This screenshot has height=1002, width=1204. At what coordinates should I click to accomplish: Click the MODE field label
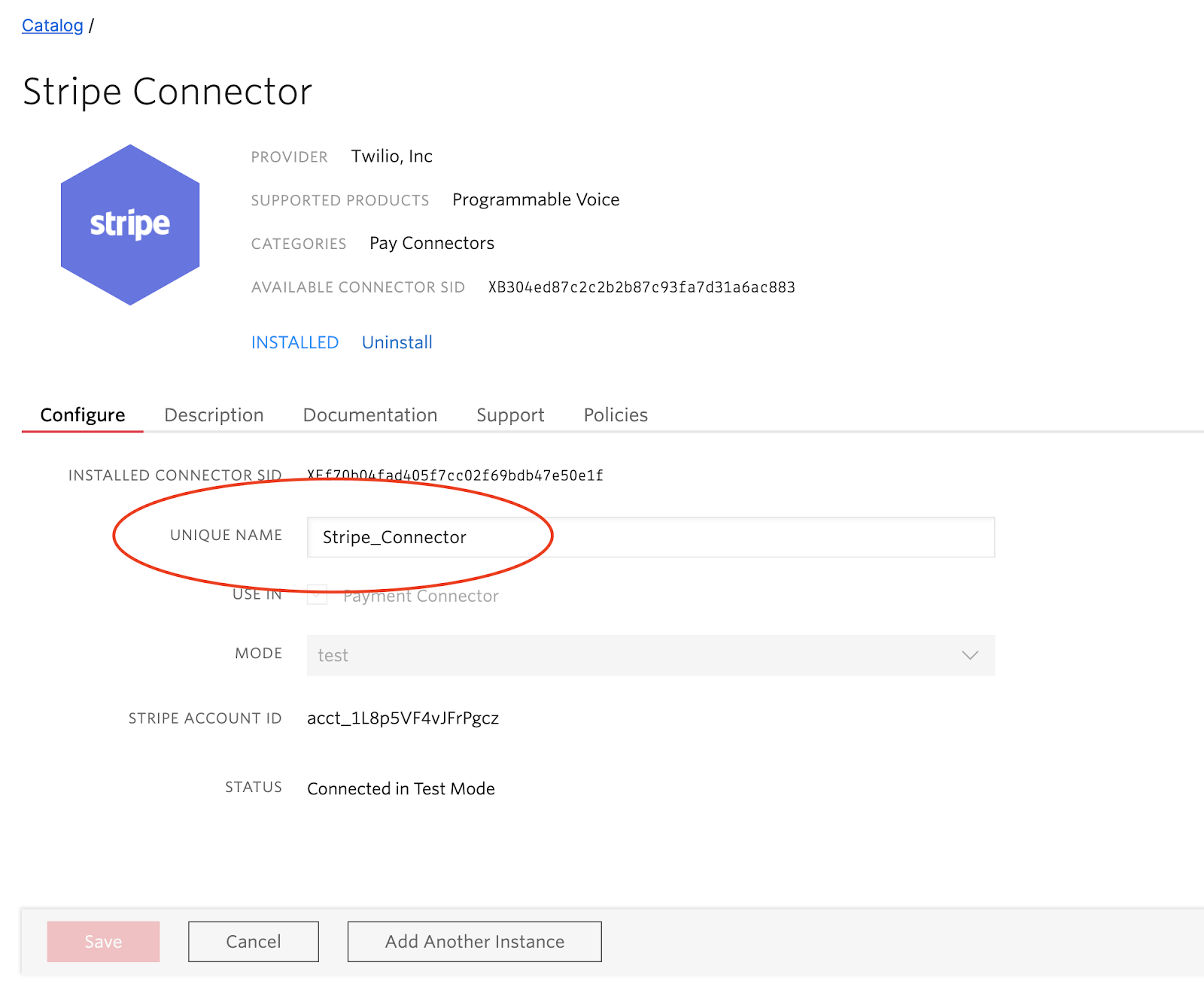click(x=258, y=653)
